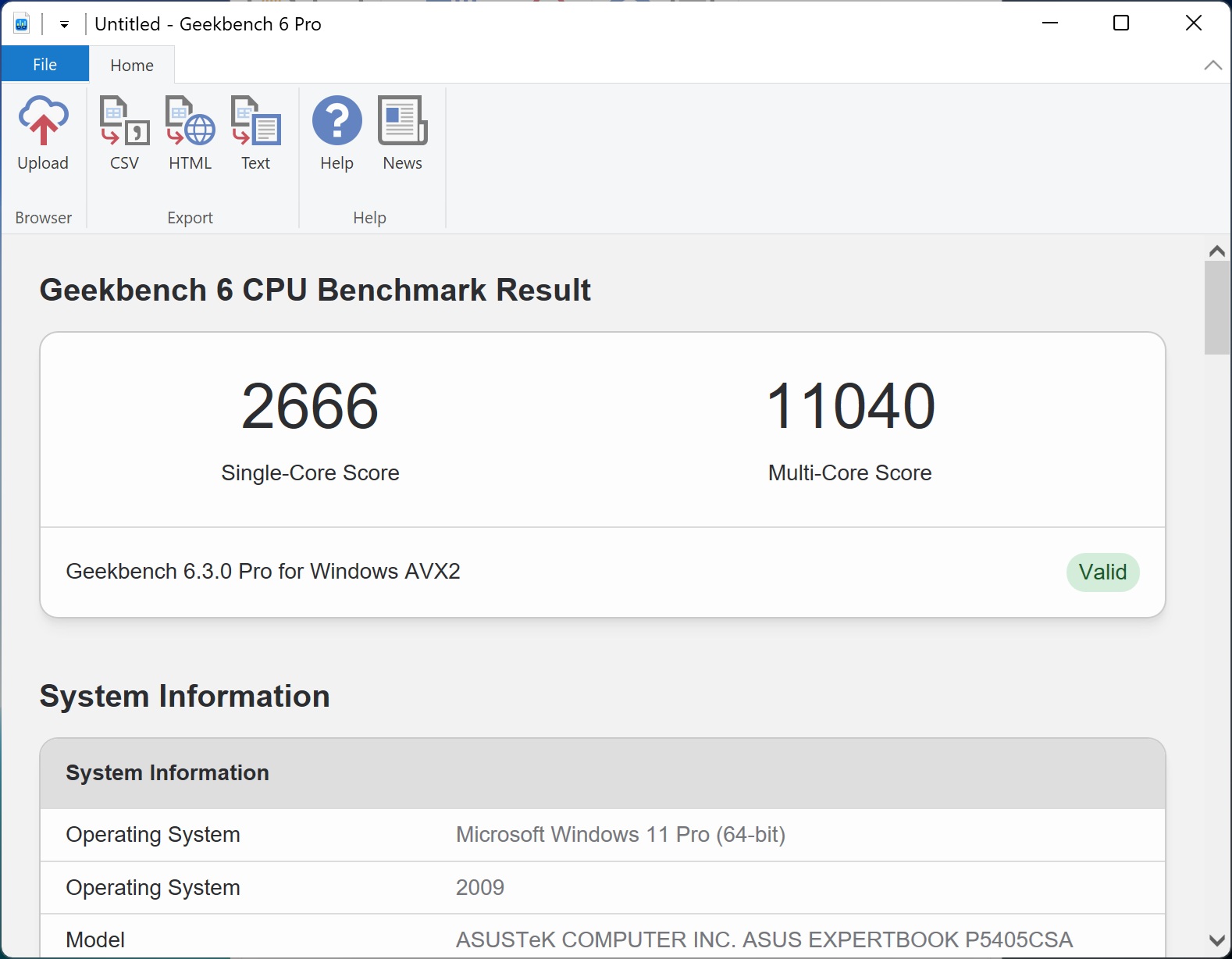Click the Multi-Core Score value 11040
The width and height of the screenshot is (1232, 959).
pyautogui.click(x=850, y=406)
